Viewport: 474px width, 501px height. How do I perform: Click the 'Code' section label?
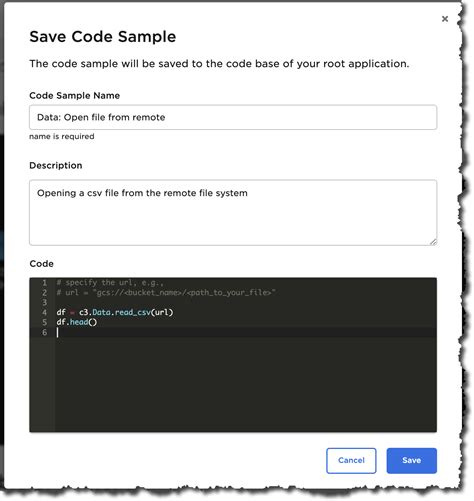point(41,264)
